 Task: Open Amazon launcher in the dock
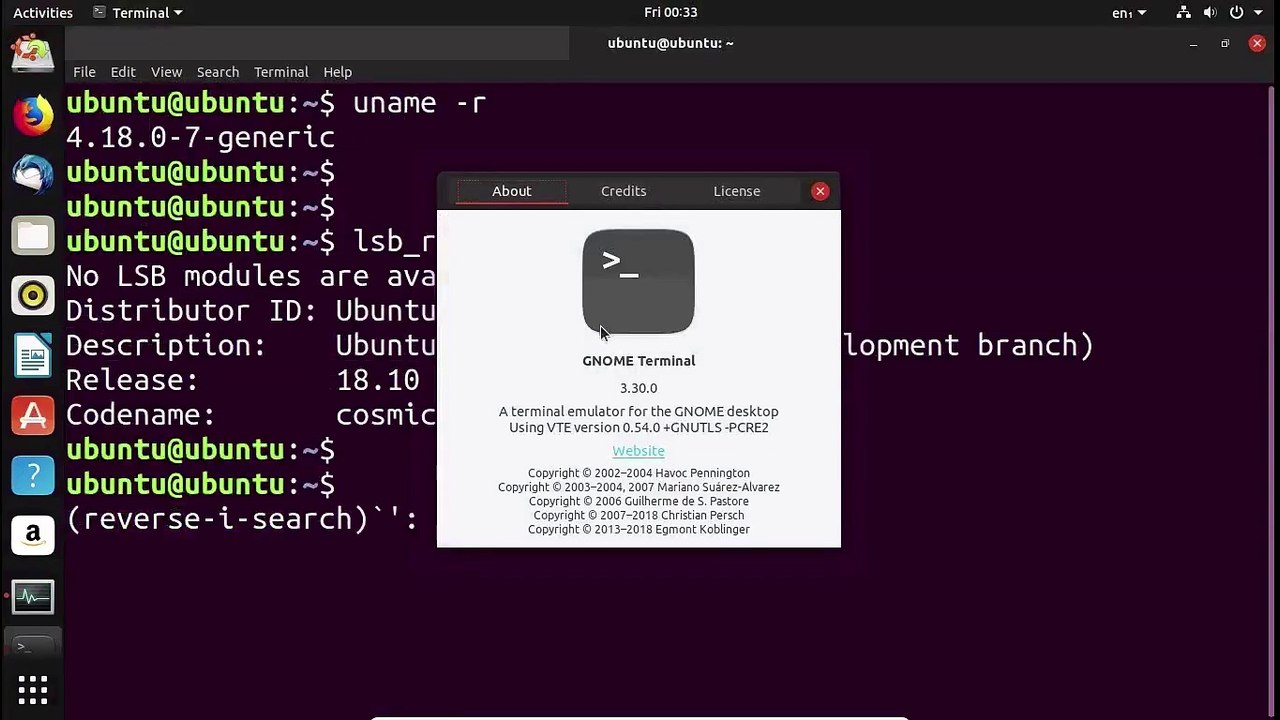pos(32,536)
